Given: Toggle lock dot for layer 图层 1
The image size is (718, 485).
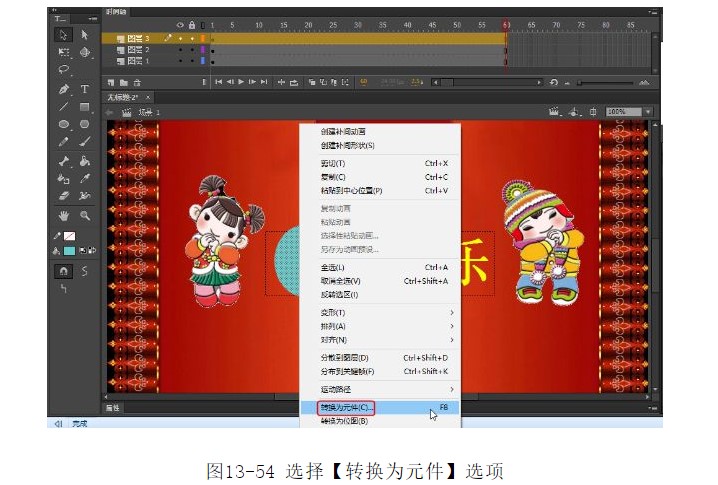Looking at the screenshot, I should tap(191, 60).
